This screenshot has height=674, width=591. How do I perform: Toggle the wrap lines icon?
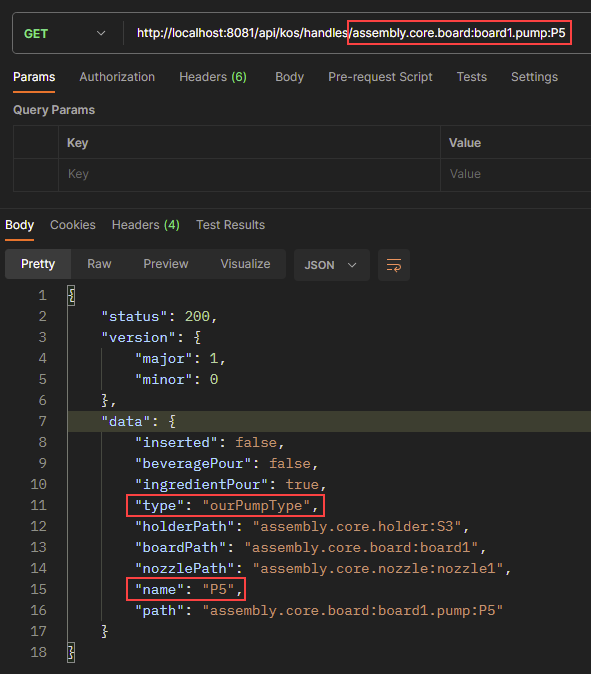click(x=394, y=265)
